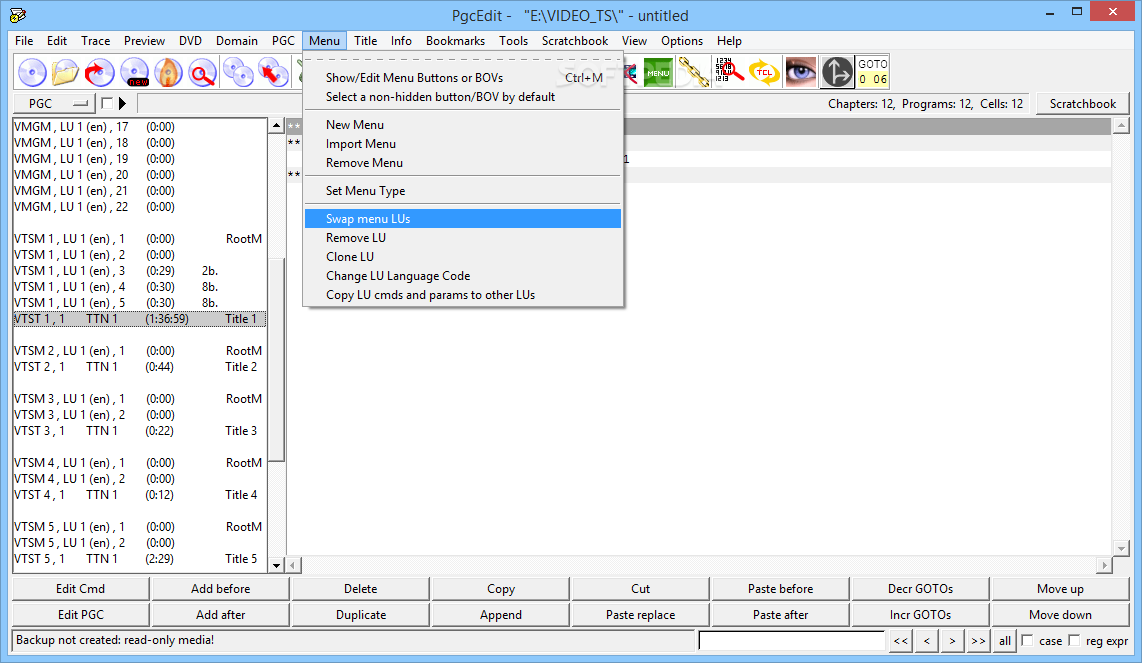The width and height of the screenshot is (1142, 663).
Task: Click the yellow TCL arrows icon
Action: coord(764,72)
